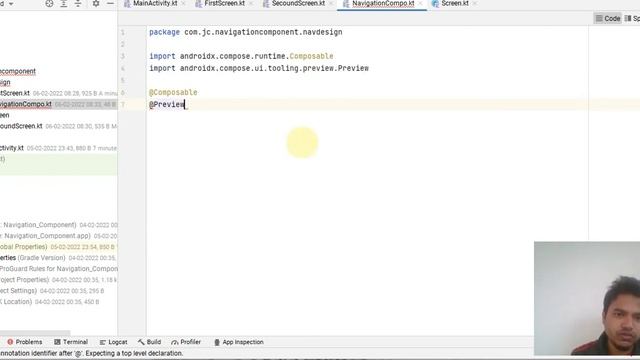Select the ProGuard Rules file entry
This screenshot has width=640, height=360.
tap(58, 269)
